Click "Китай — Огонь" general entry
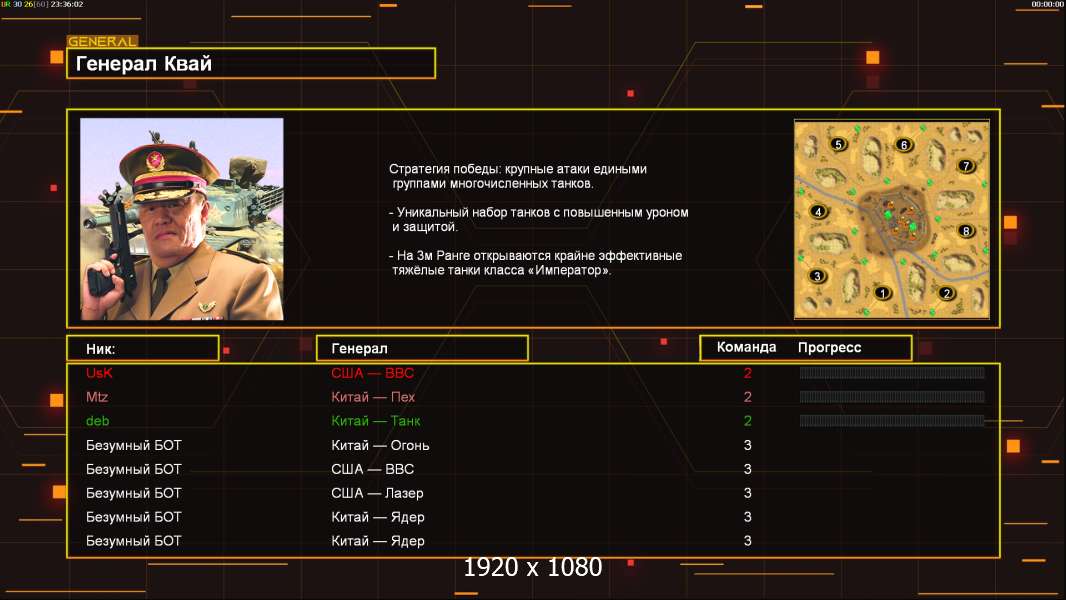Viewport: 1066px width, 600px height. tap(380, 445)
